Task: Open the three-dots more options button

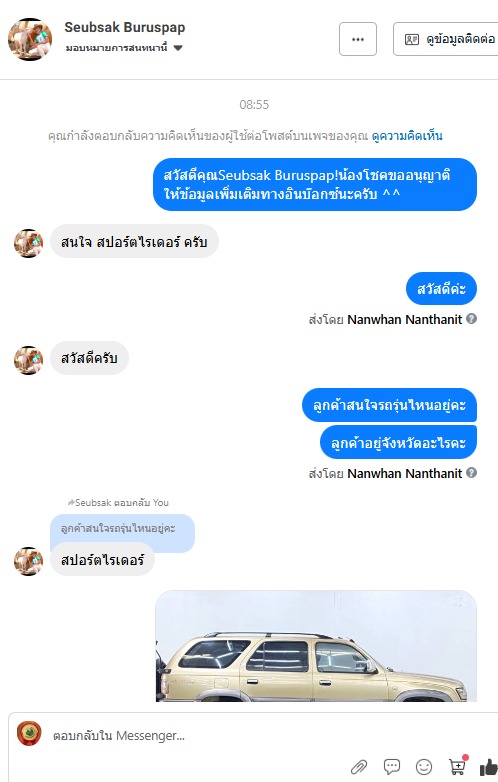Action: click(x=358, y=39)
